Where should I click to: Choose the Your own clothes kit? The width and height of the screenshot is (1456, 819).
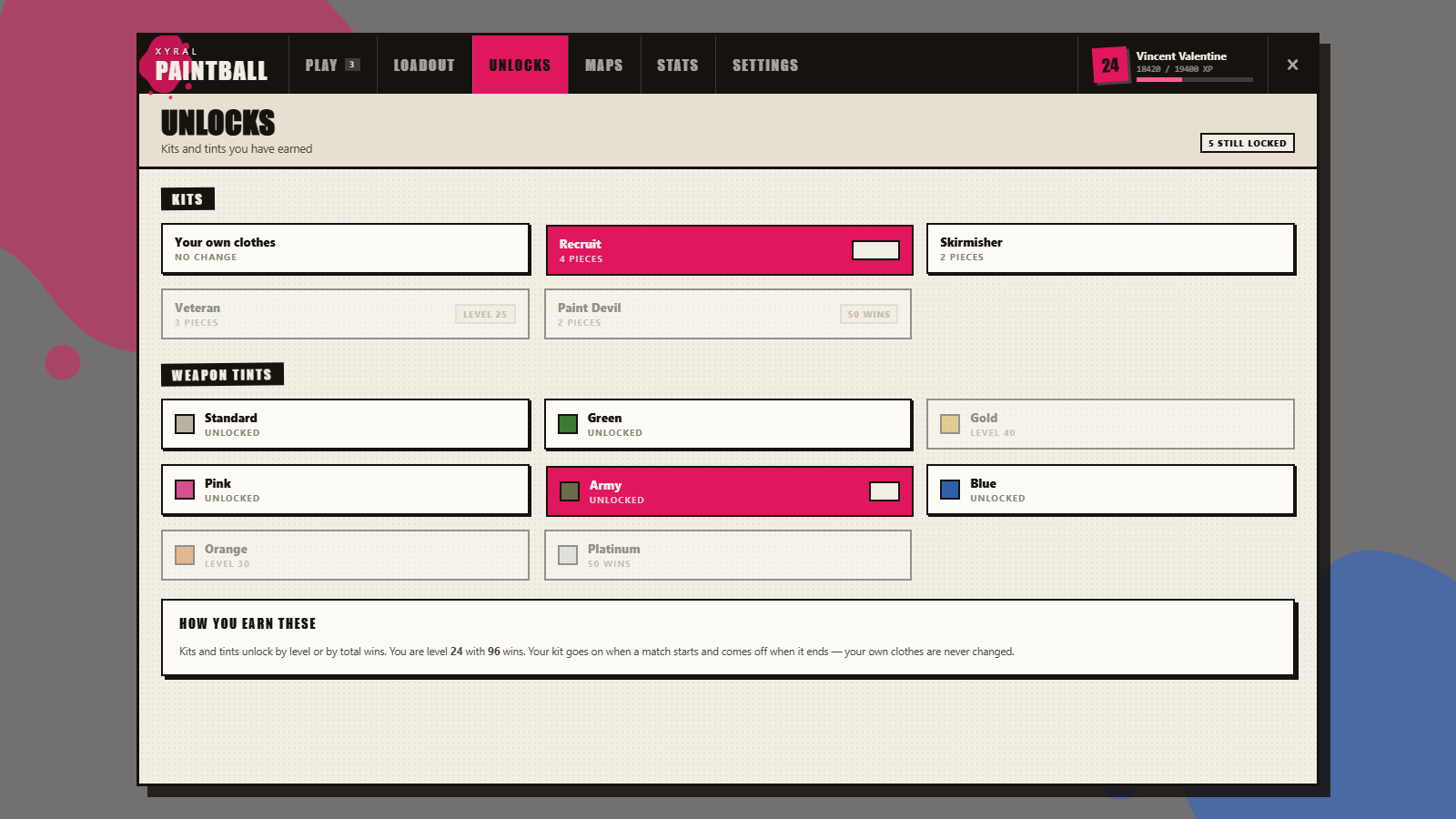pos(346,249)
